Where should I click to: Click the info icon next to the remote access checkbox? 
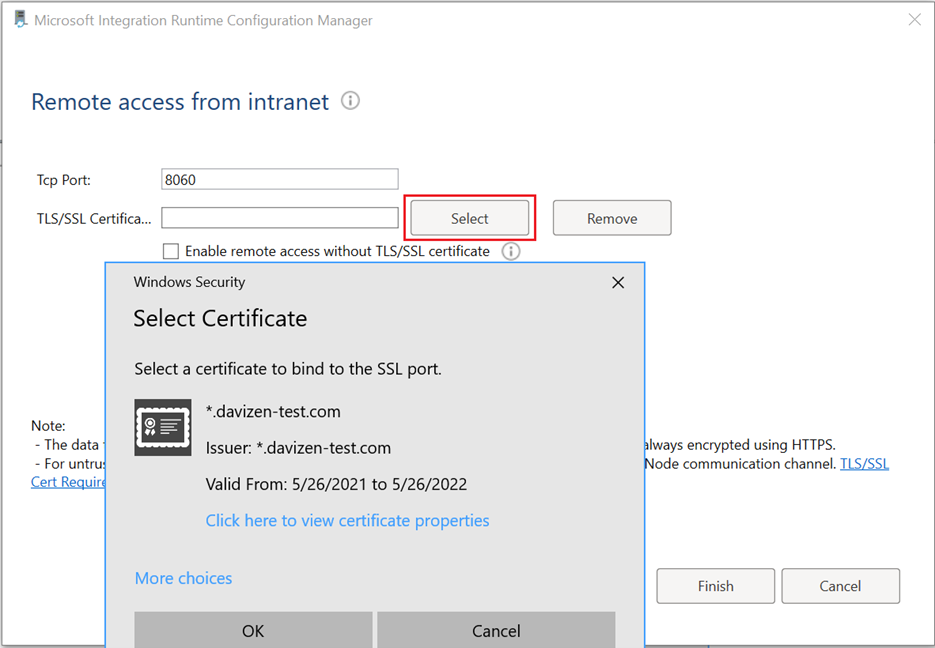point(510,251)
